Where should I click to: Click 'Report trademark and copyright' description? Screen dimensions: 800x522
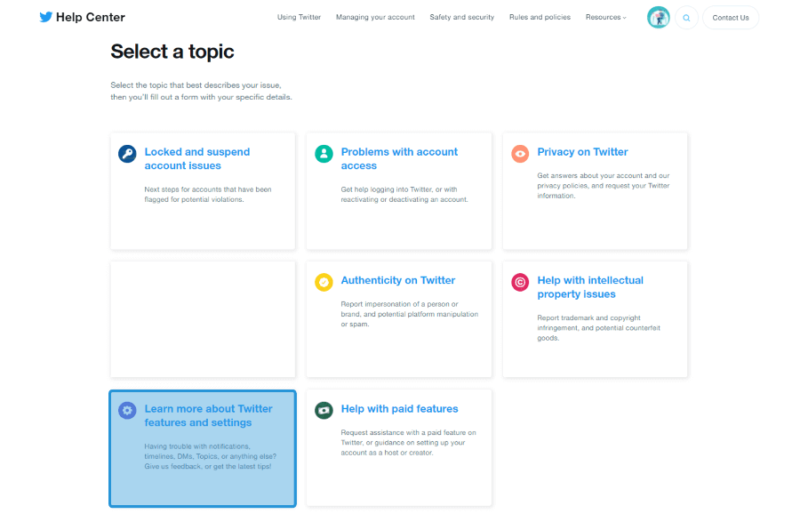(598, 328)
